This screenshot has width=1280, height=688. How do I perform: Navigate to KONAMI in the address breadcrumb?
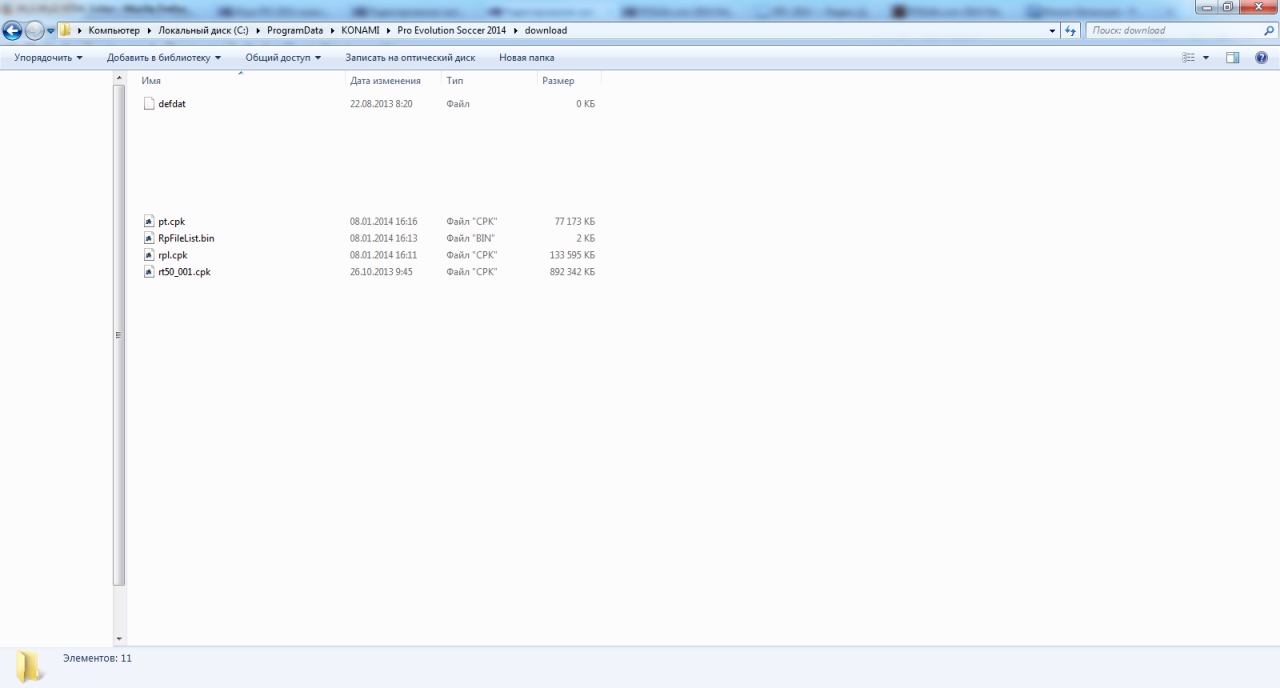pos(360,31)
